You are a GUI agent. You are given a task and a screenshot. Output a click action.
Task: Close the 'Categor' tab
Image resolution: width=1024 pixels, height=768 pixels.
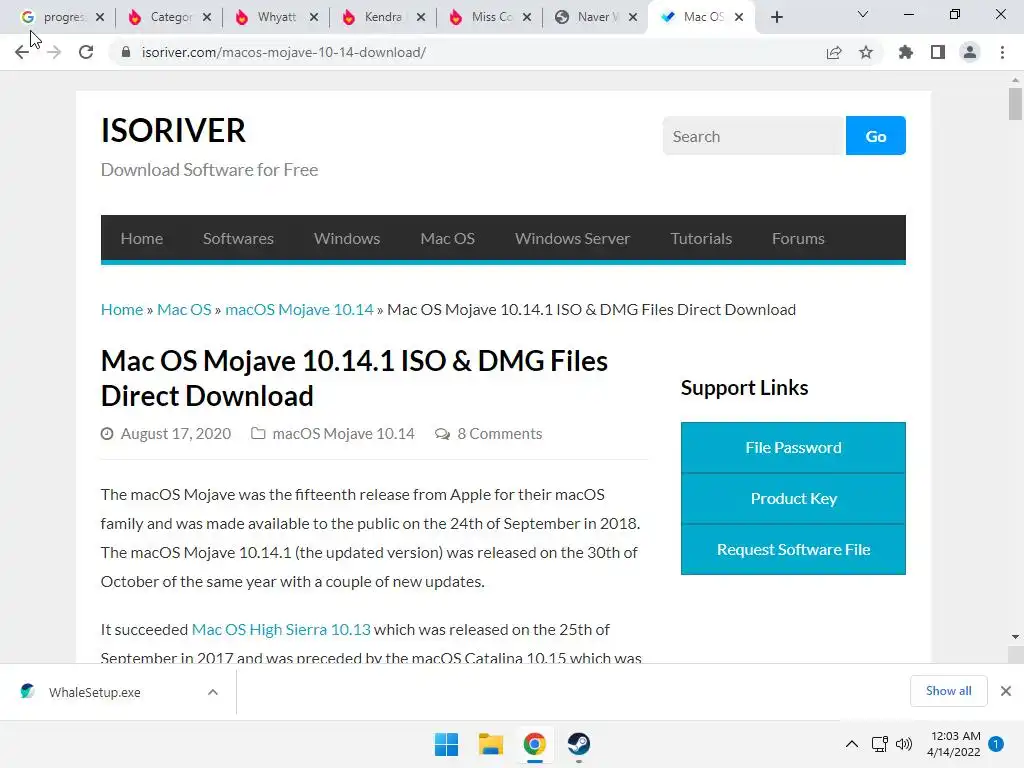[207, 17]
